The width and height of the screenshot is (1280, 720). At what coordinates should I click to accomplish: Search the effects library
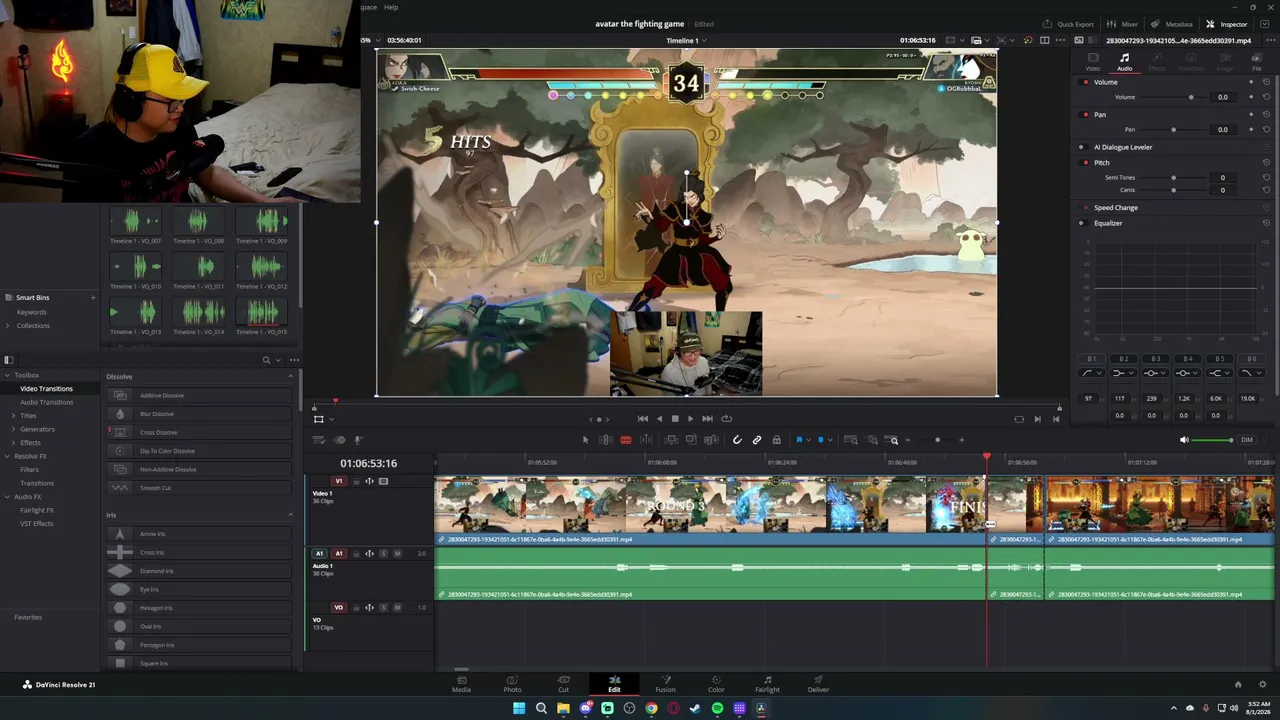[x=266, y=360]
